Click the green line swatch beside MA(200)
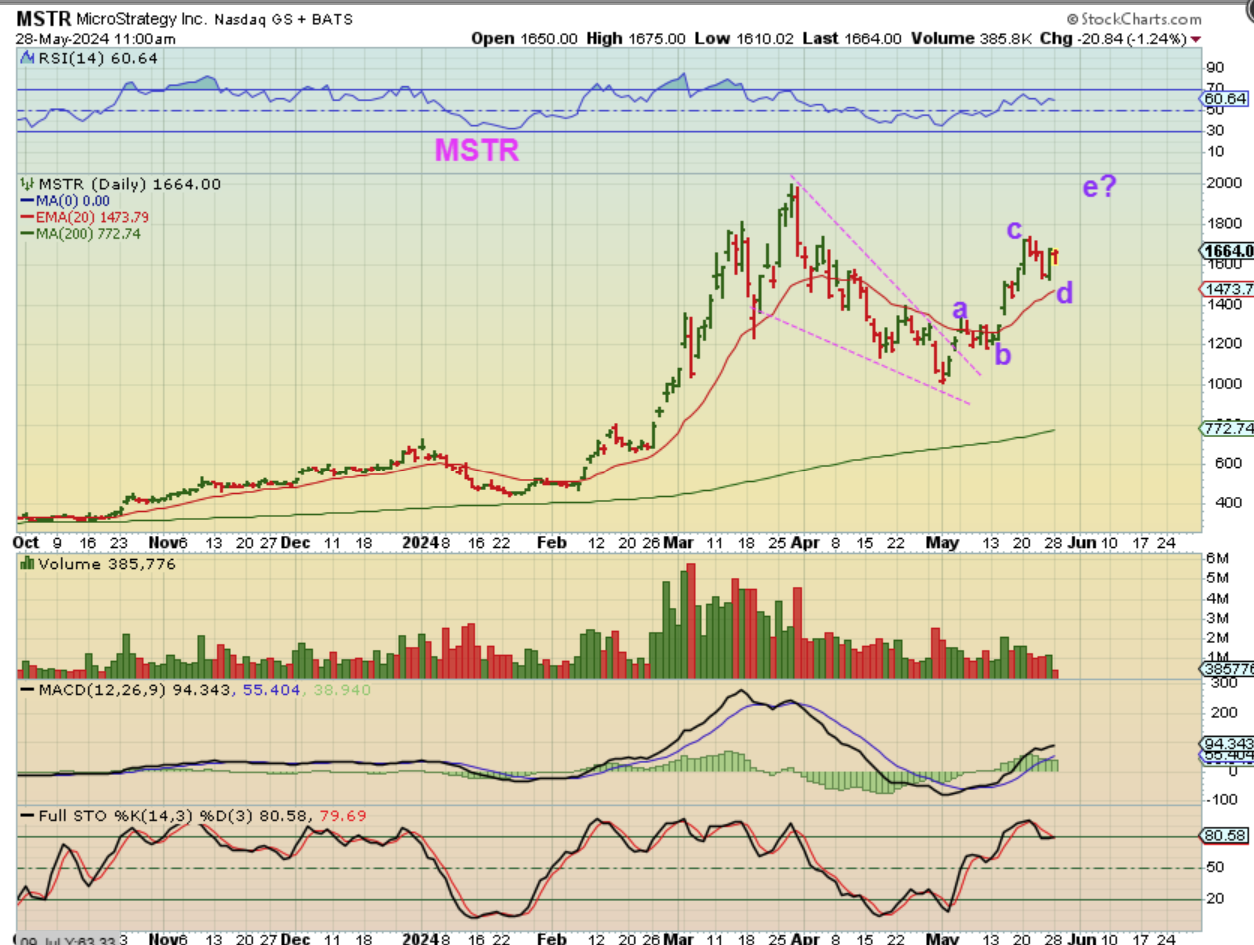The width and height of the screenshot is (1254, 945). 29,232
